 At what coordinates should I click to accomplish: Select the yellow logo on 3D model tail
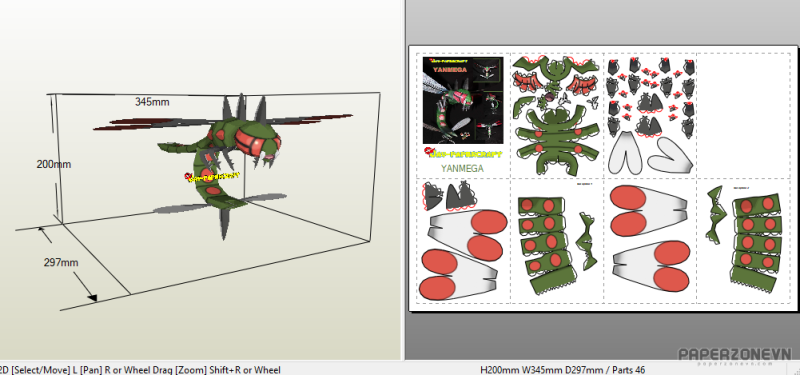tap(212, 176)
